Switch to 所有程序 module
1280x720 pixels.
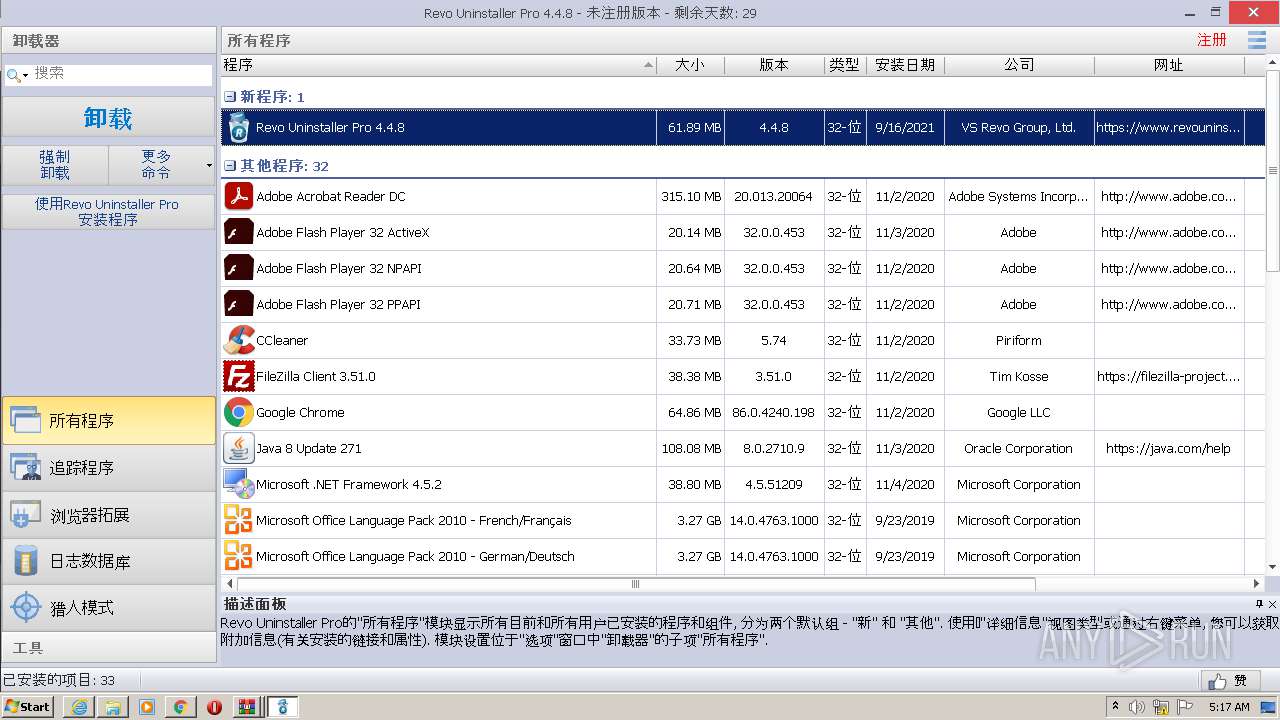pyautogui.click(x=108, y=421)
